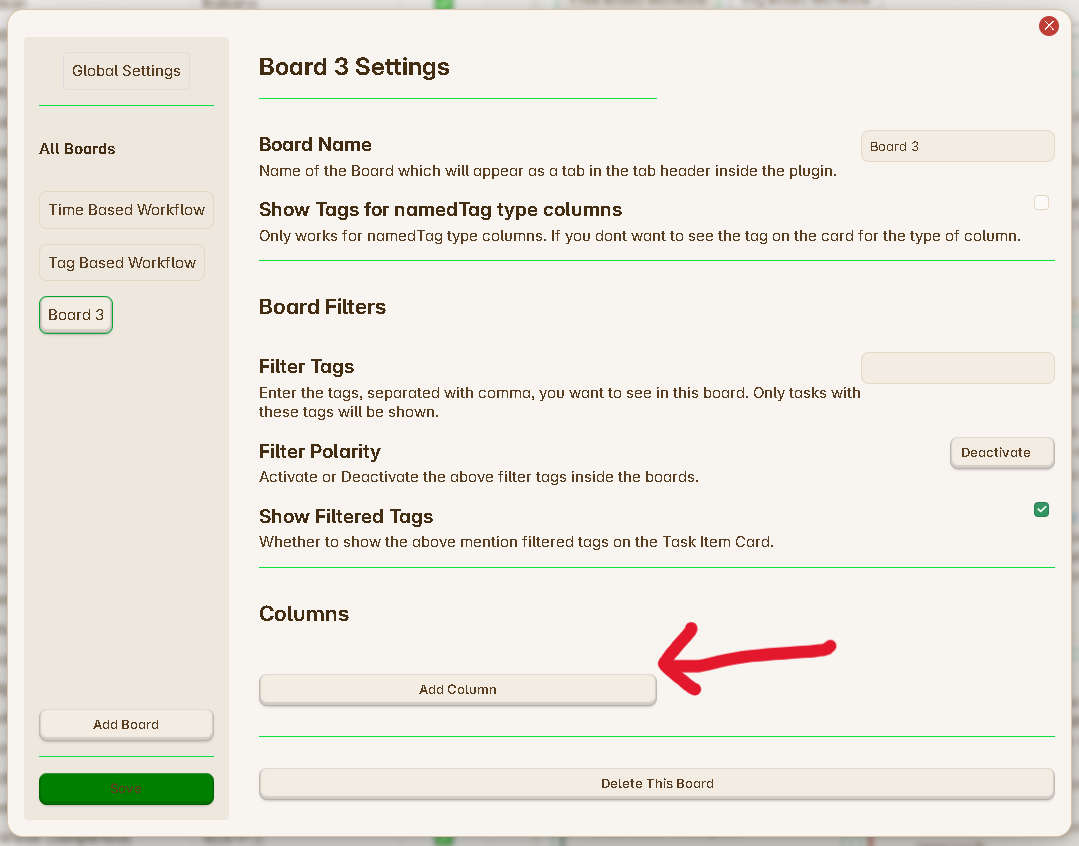This screenshot has width=1079, height=846.
Task: Open the board named Board 3
Action: 75,314
